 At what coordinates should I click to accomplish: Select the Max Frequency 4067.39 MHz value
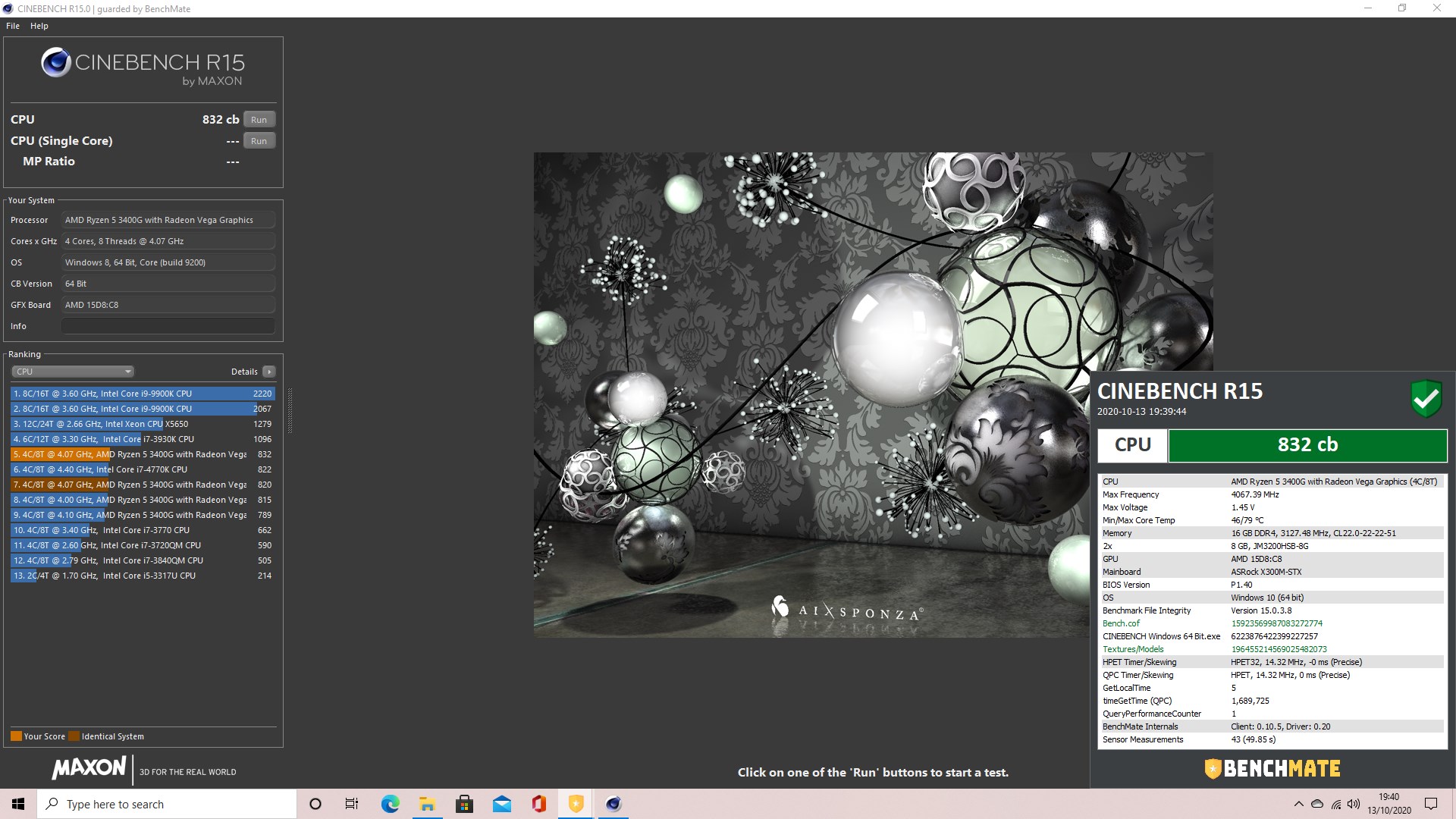(1254, 494)
